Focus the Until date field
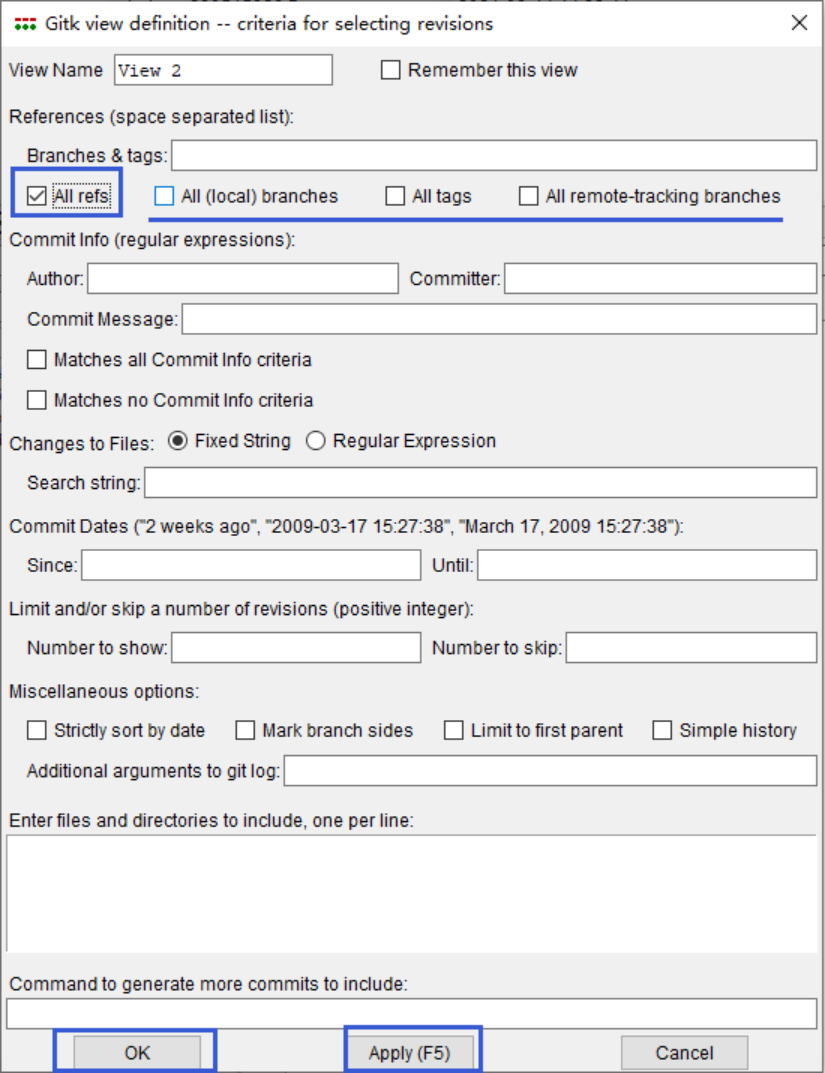Viewport: 825px width, 1073px height. click(647, 565)
